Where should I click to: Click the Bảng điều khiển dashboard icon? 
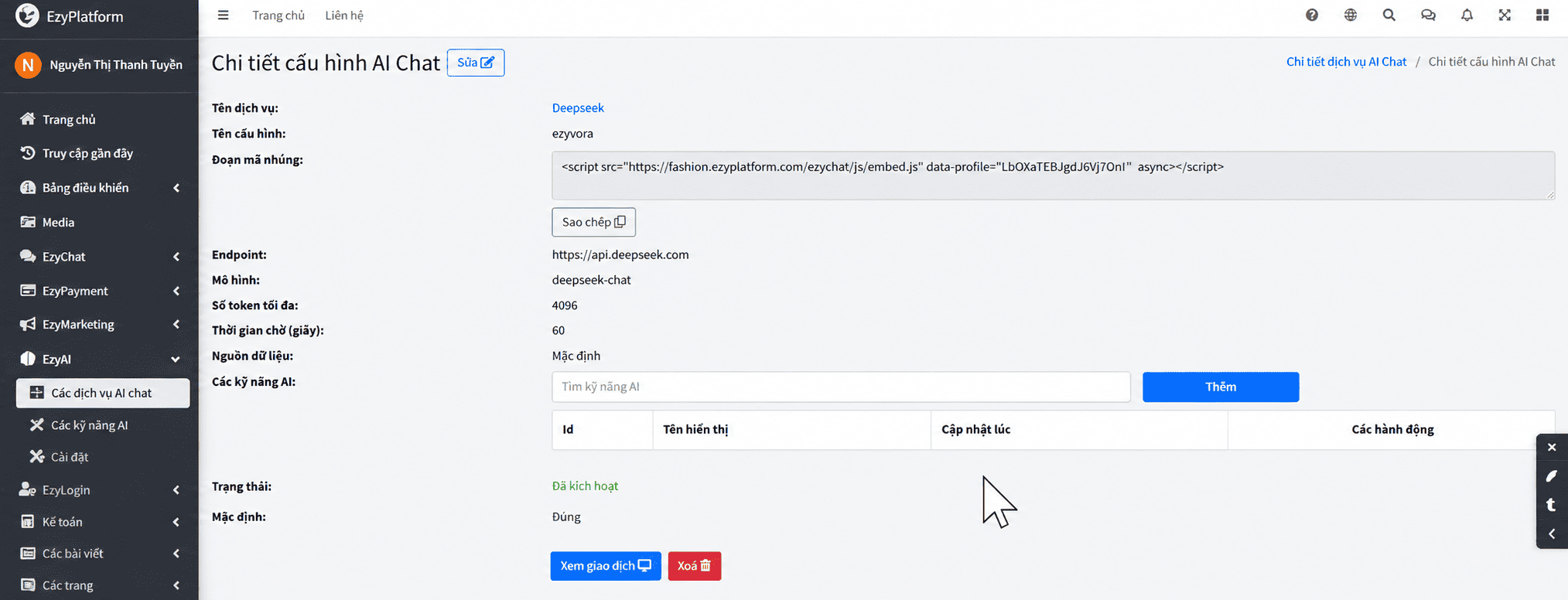(x=28, y=188)
